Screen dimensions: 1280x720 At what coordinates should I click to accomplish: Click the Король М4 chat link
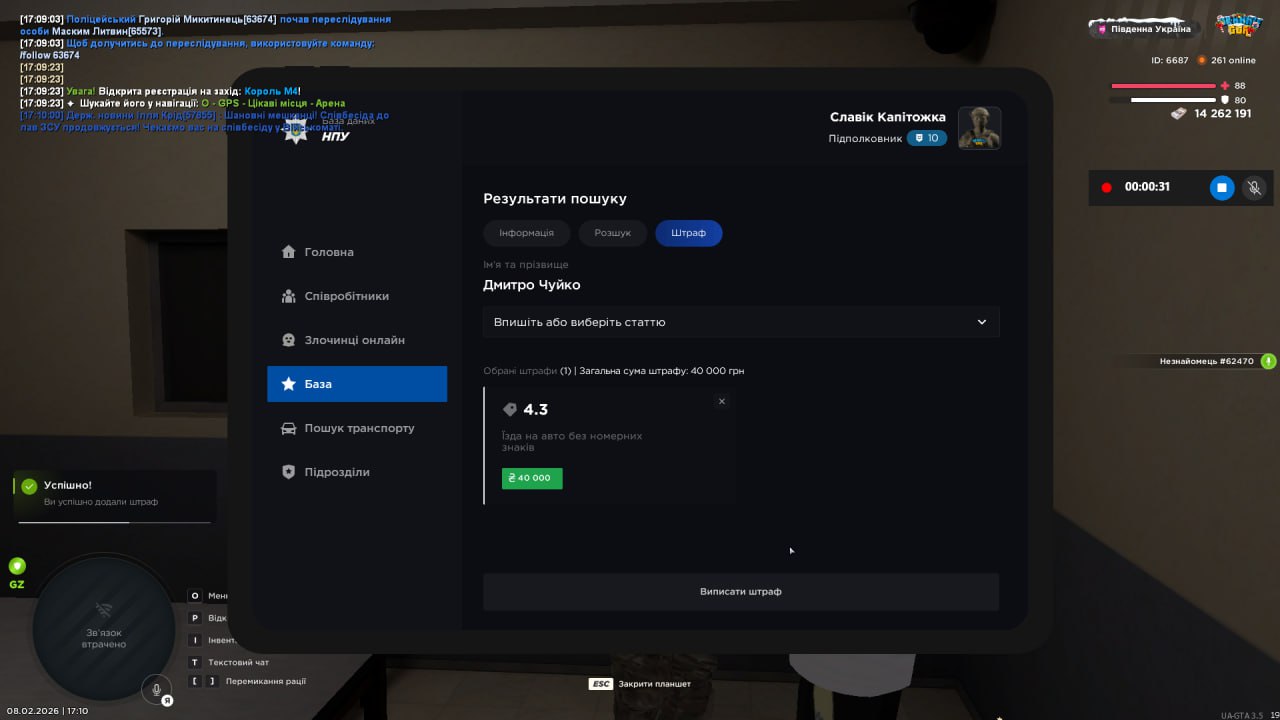tap(271, 91)
